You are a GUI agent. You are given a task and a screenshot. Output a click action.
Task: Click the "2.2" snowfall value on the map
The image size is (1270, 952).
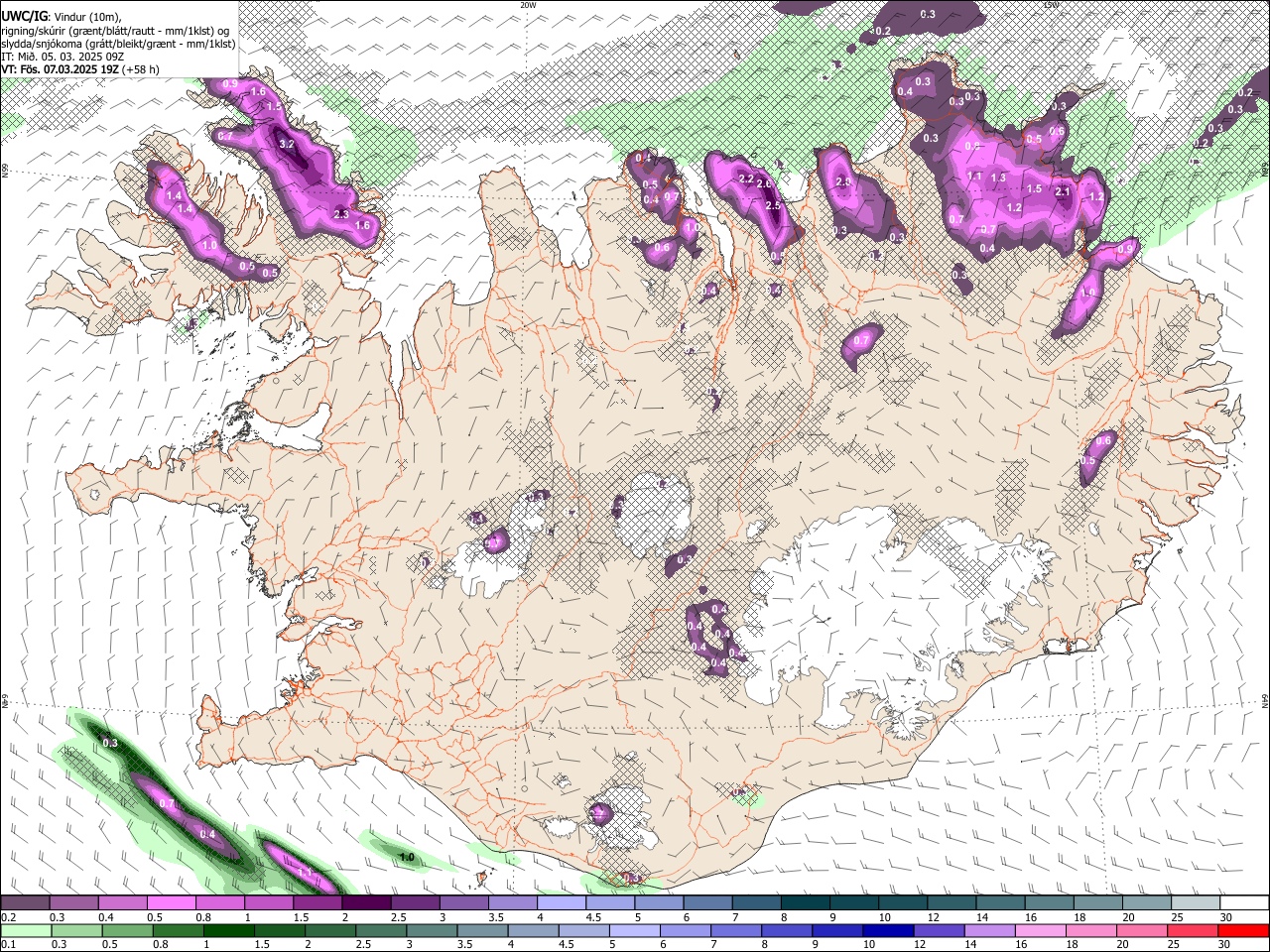pos(747,178)
